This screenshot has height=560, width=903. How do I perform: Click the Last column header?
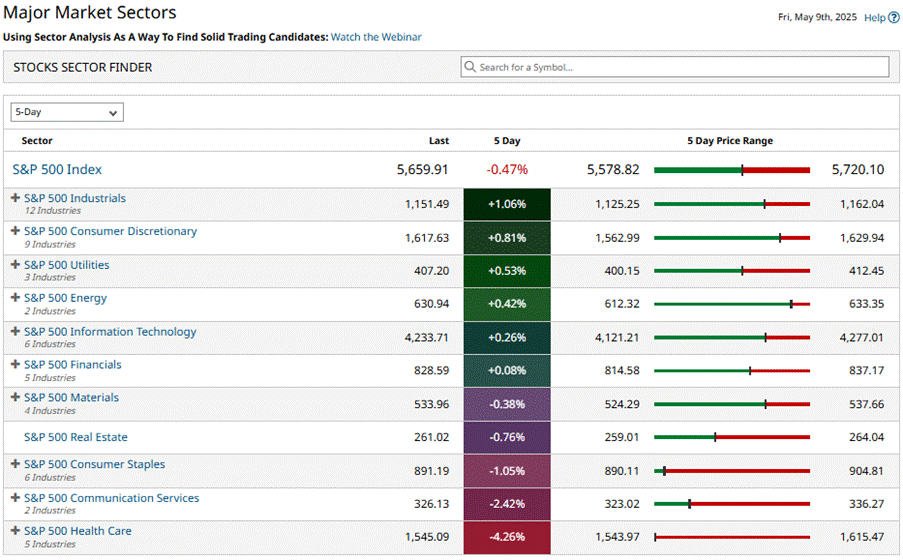click(439, 141)
